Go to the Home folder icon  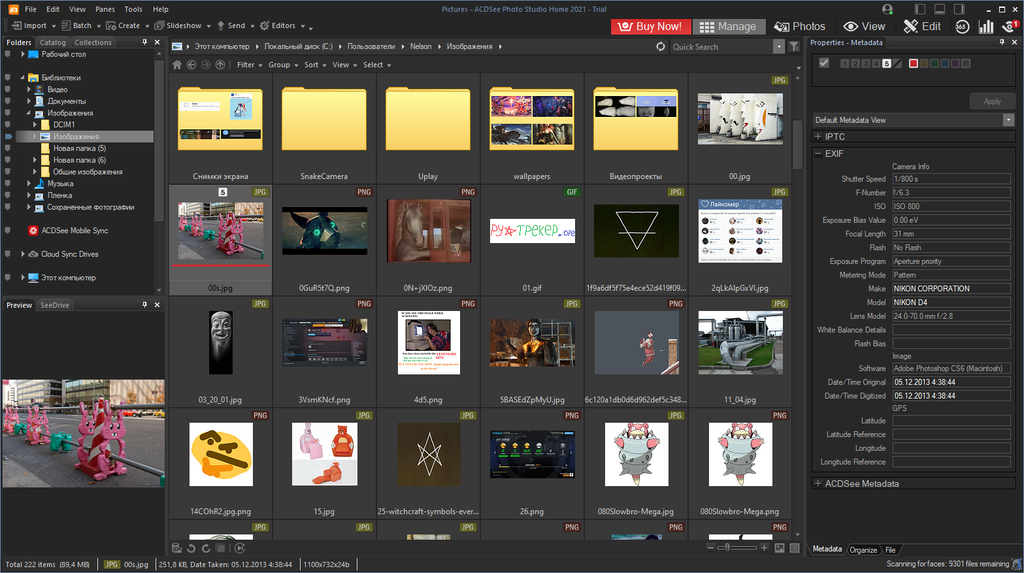click(178, 65)
